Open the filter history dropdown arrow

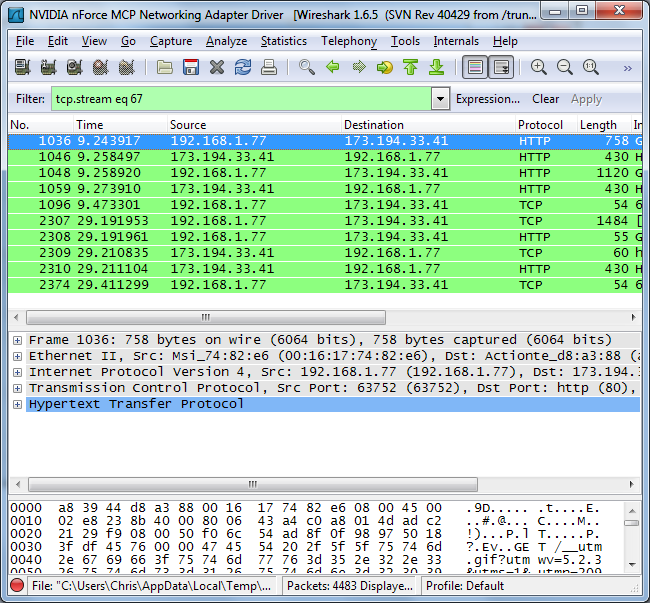440,99
